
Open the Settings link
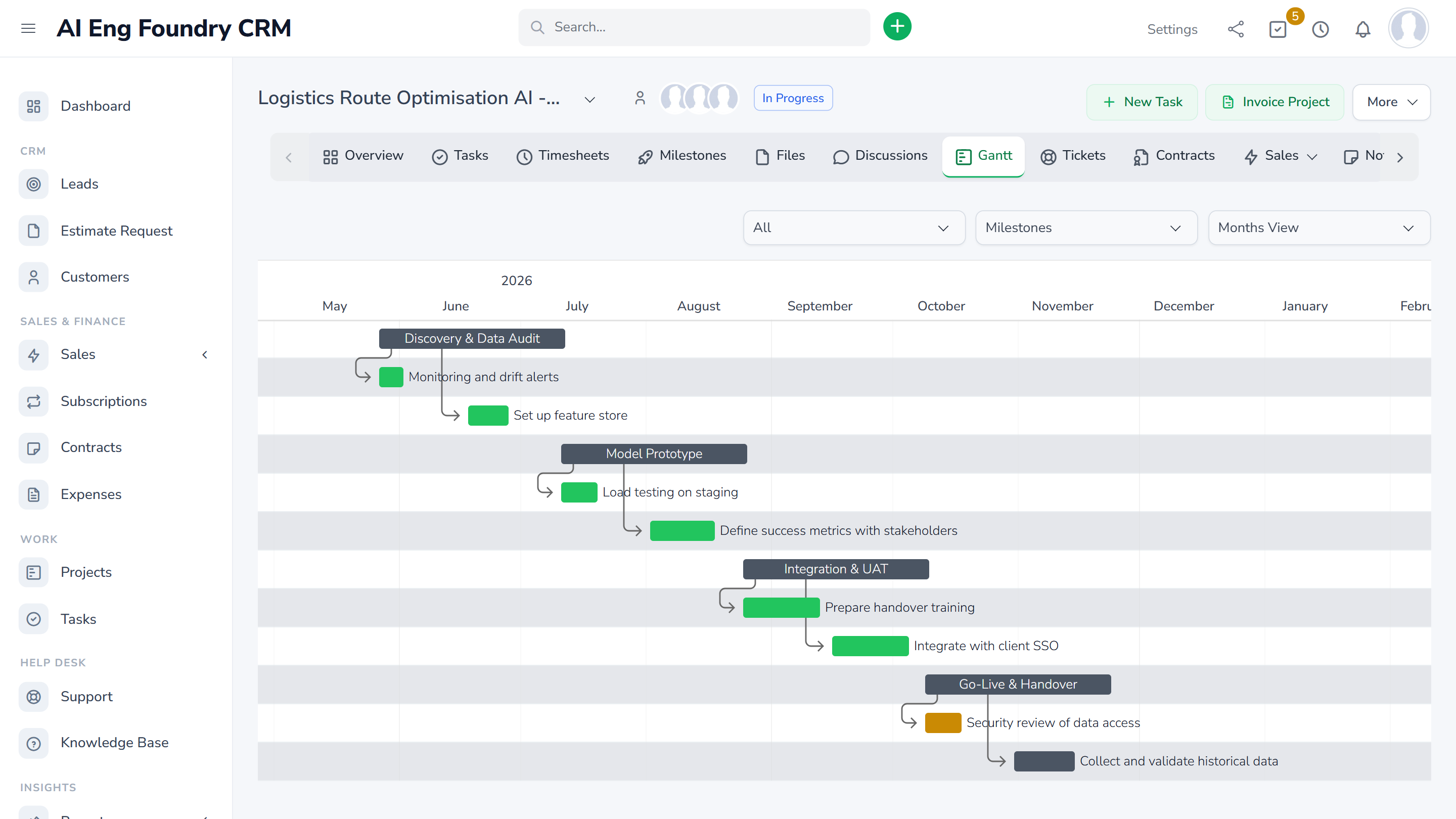[1172, 29]
